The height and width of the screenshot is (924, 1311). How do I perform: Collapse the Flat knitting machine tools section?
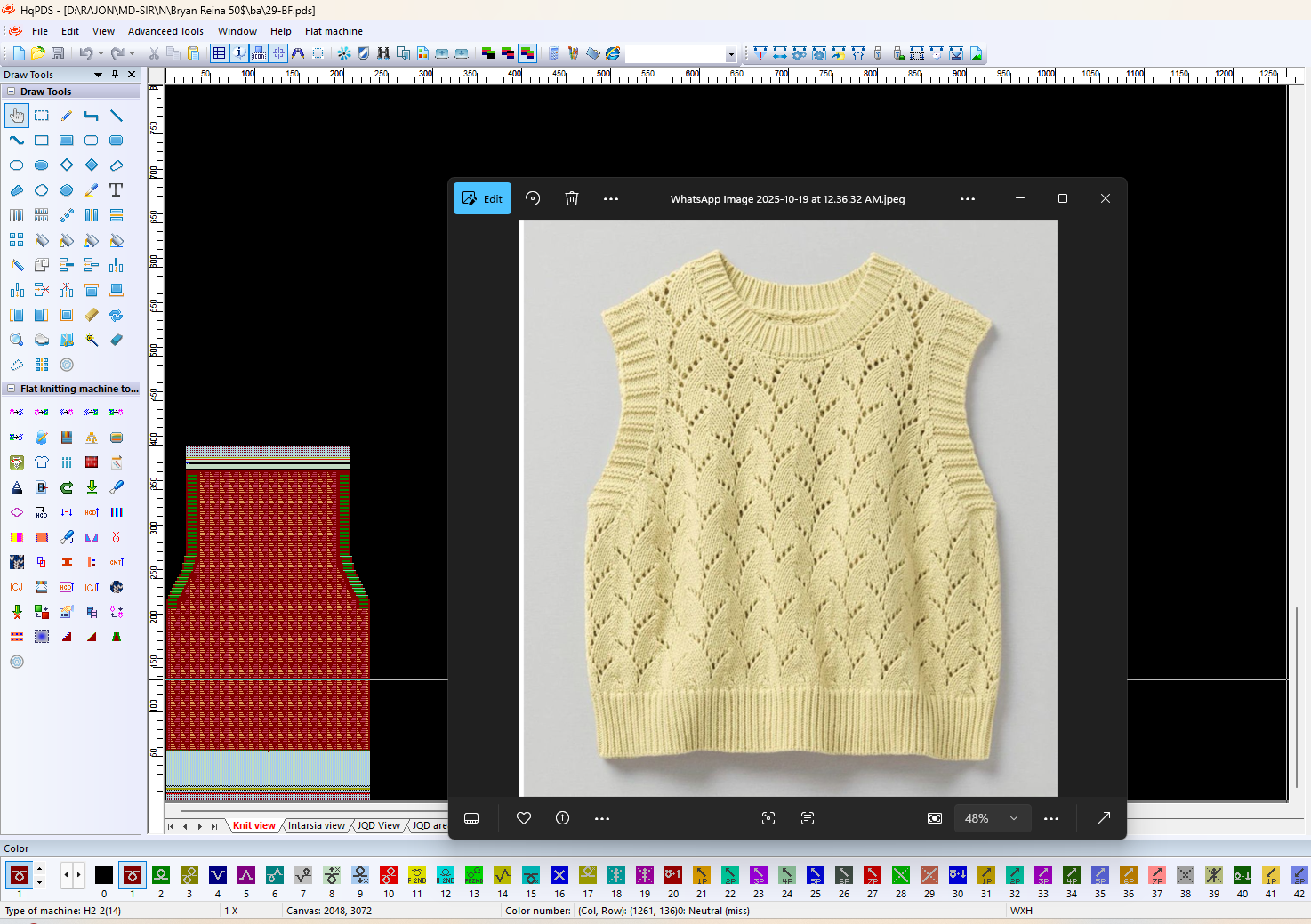pos(11,389)
